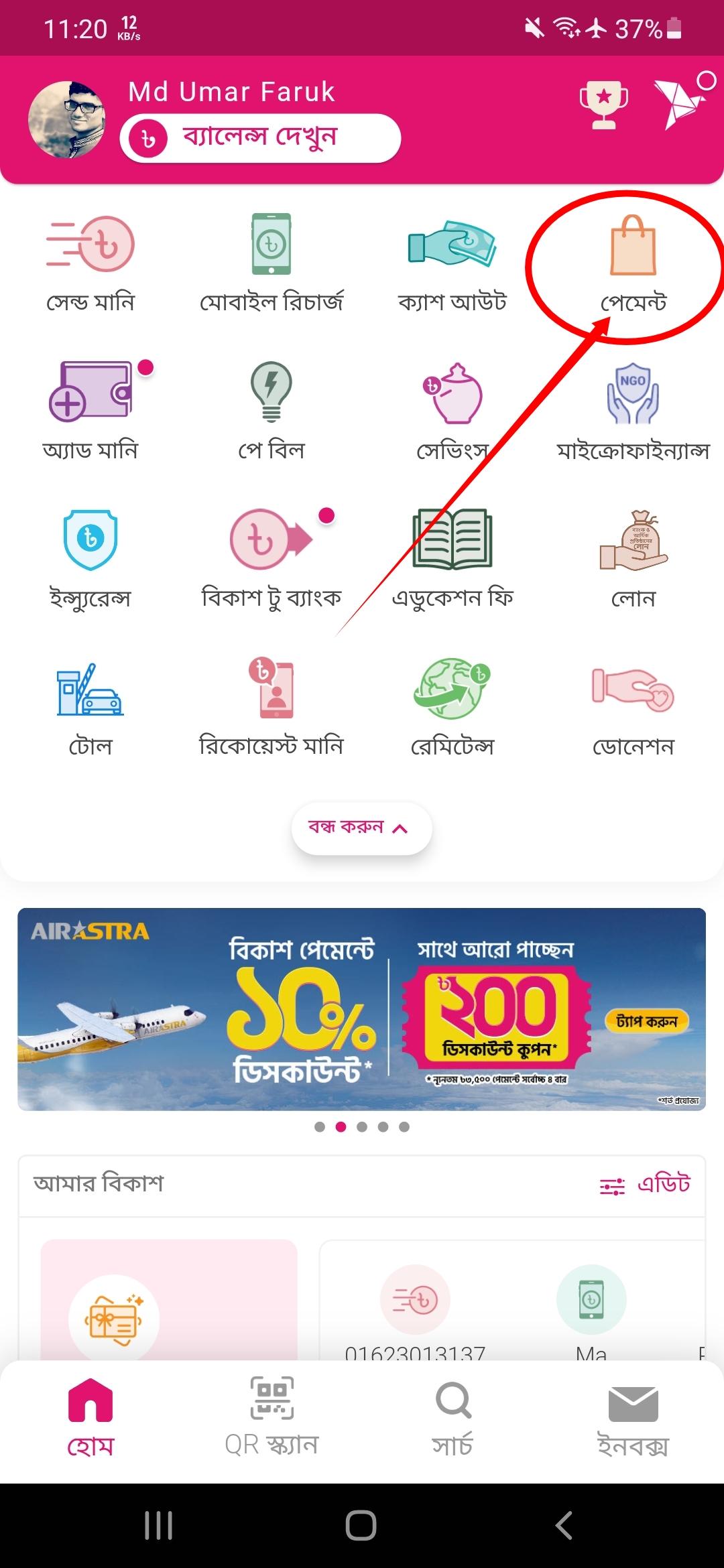The width and height of the screenshot is (724, 1568).
Task: Tap the bKash to Bank icon
Action: tap(271, 539)
